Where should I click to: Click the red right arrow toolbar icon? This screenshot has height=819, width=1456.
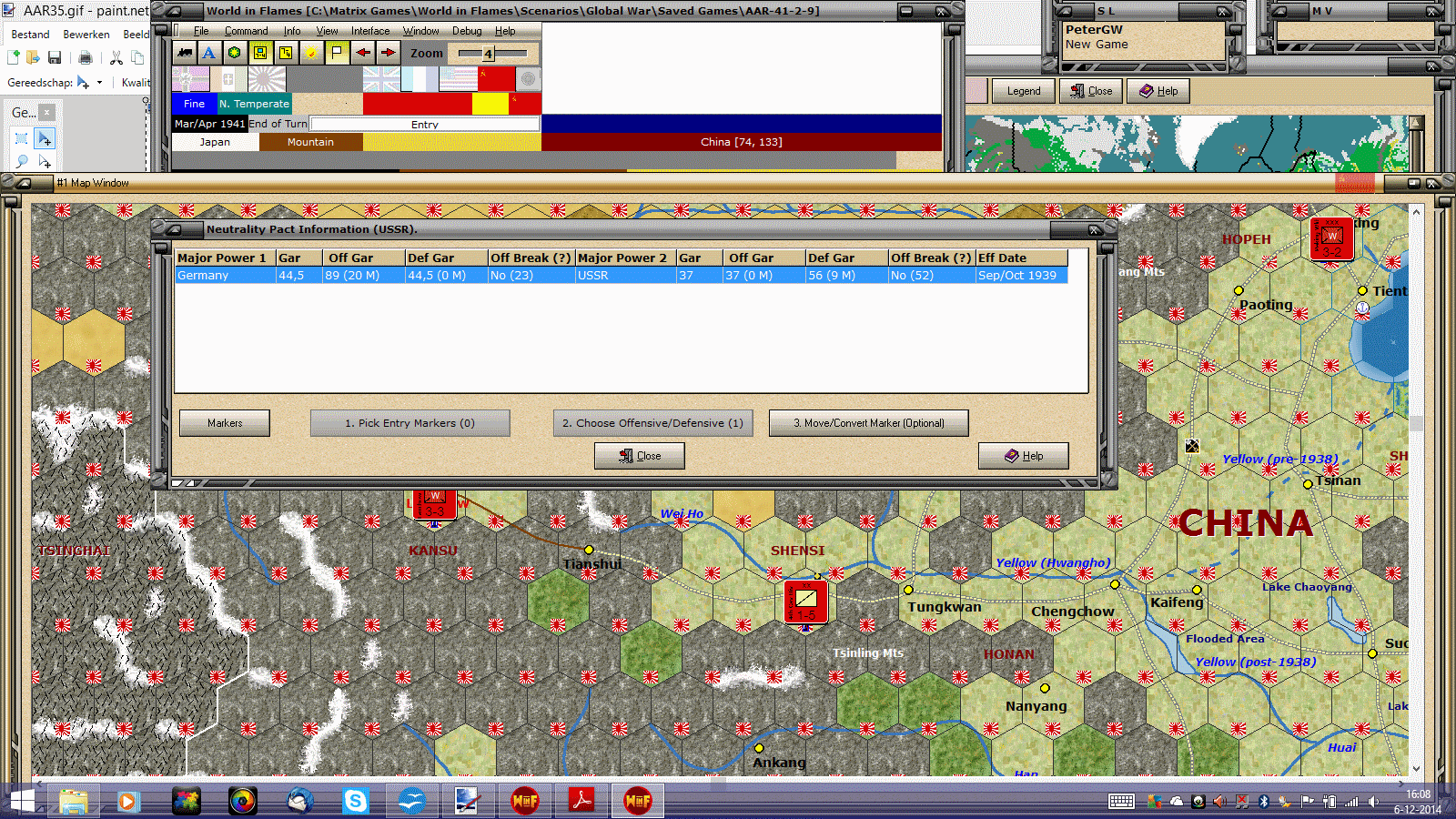tap(388, 53)
